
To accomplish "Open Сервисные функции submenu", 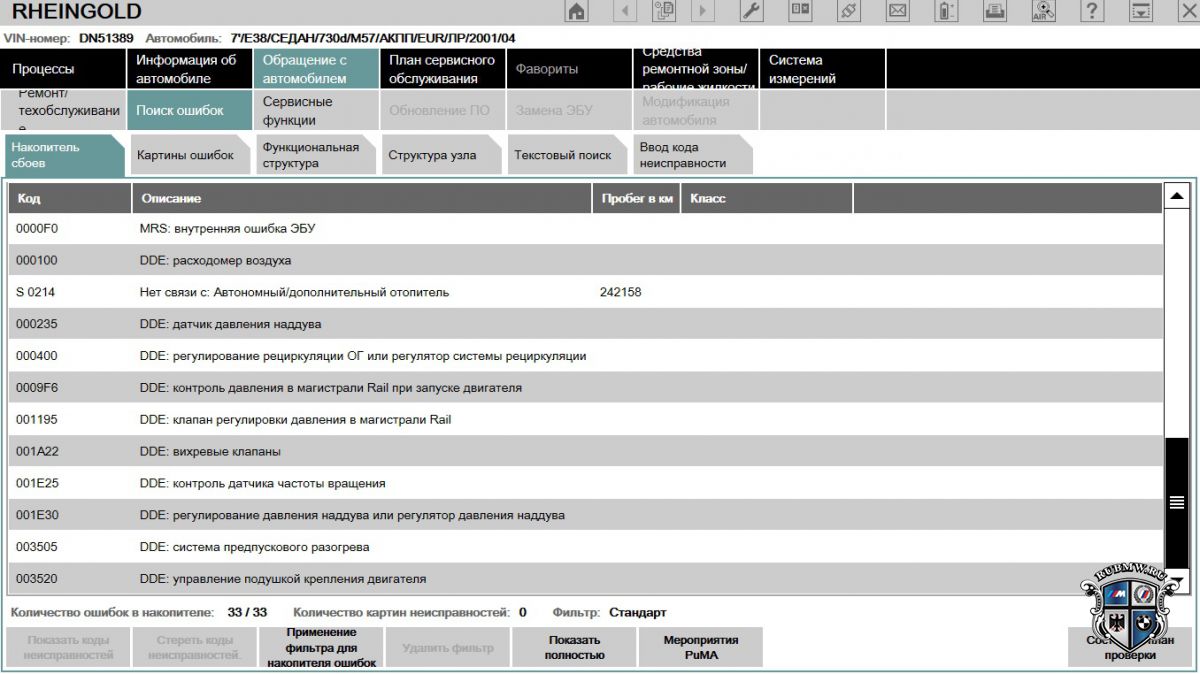I will pos(315,110).
